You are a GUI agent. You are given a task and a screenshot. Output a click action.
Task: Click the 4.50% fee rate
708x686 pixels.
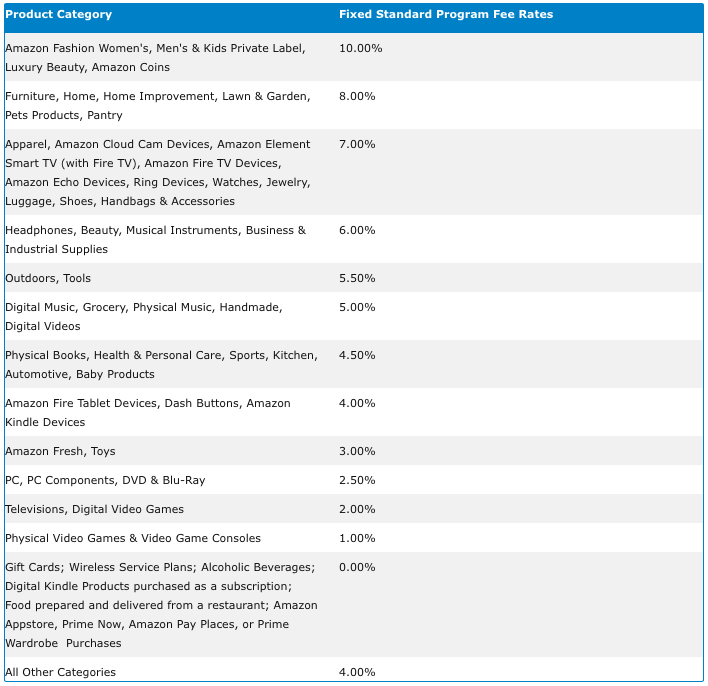(x=357, y=355)
